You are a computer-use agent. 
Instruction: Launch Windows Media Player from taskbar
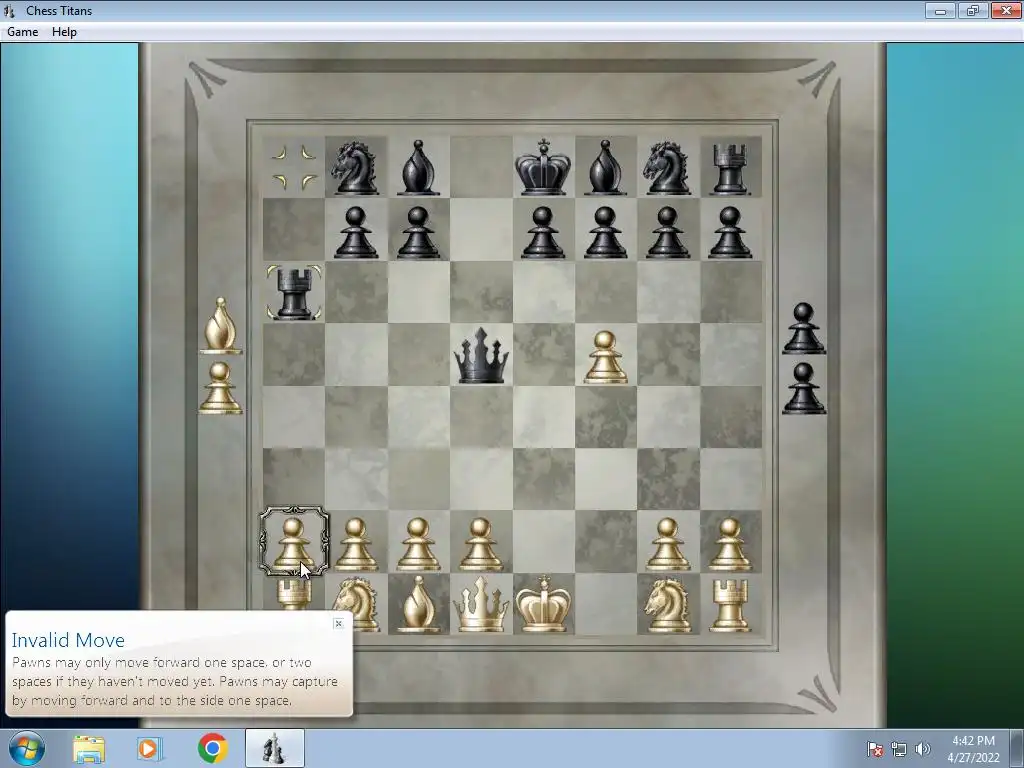(149, 749)
